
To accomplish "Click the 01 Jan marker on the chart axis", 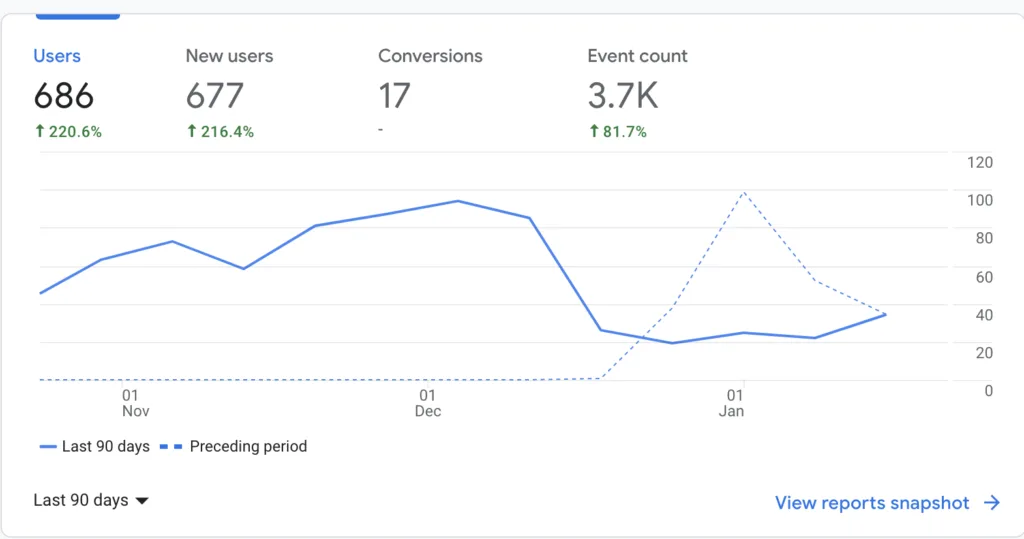I will (733, 403).
